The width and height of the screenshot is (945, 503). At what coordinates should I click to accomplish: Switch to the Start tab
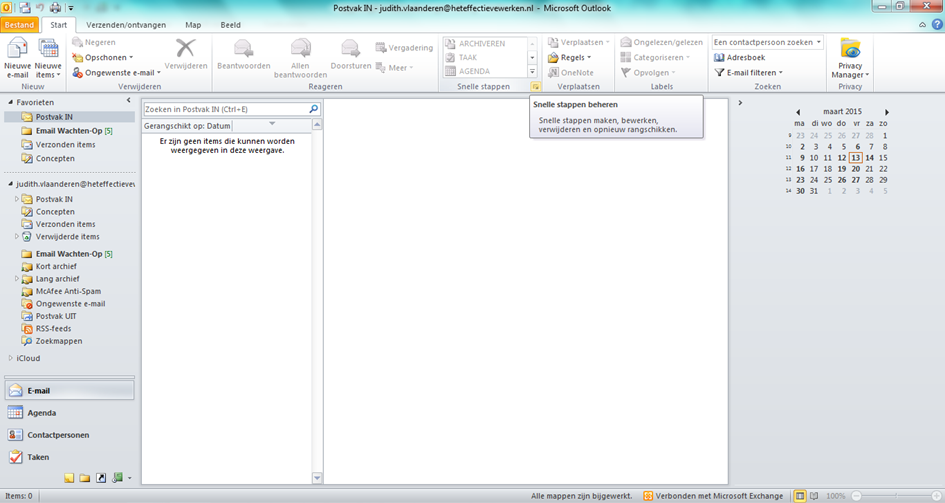click(x=58, y=25)
